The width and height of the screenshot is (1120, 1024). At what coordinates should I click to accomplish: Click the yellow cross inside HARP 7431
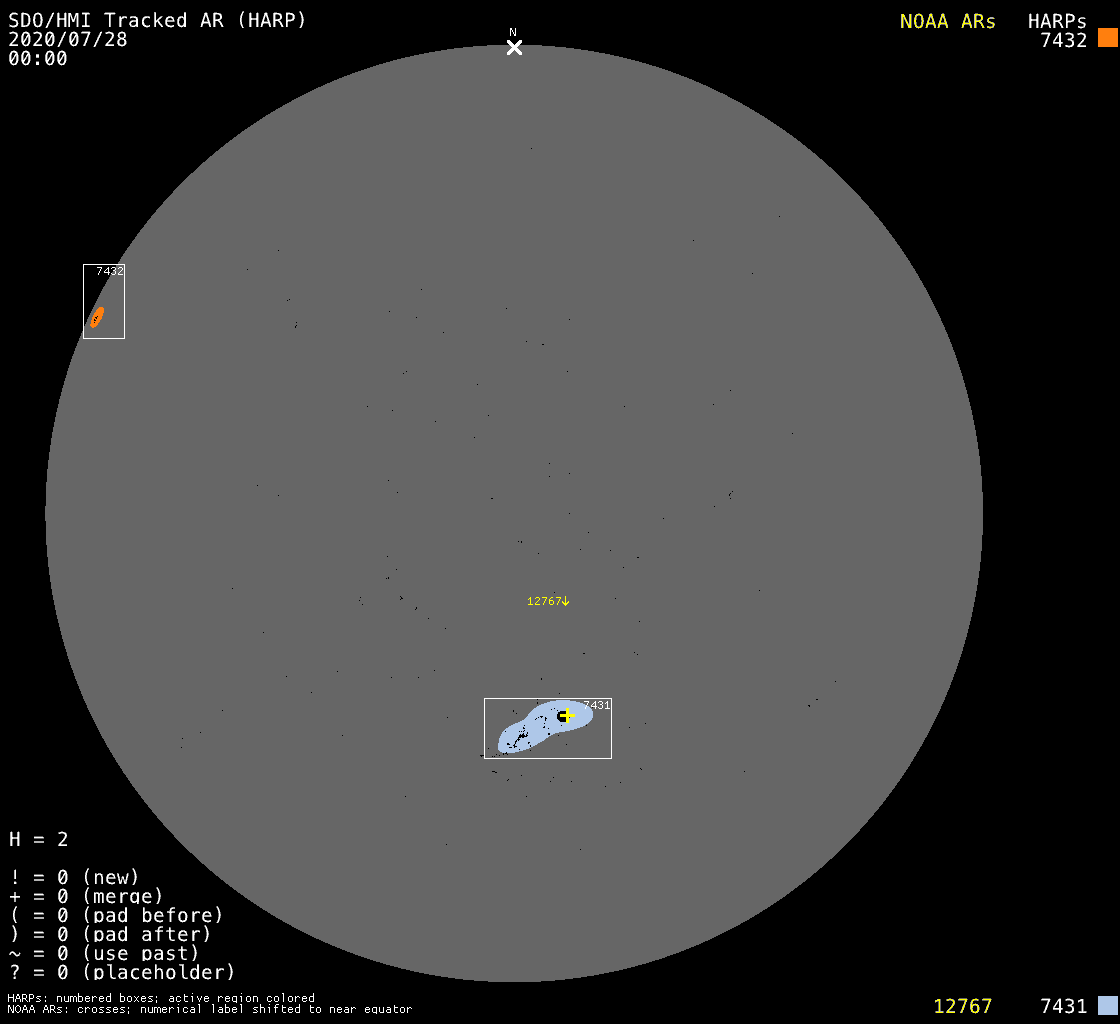click(x=567, y=715)
